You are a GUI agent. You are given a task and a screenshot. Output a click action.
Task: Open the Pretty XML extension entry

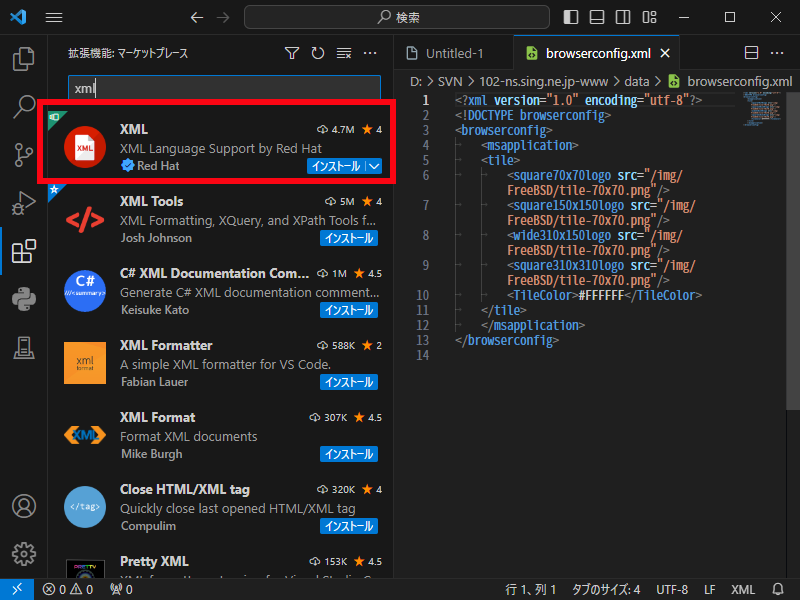pyautogui.click(x=220, y=565)
